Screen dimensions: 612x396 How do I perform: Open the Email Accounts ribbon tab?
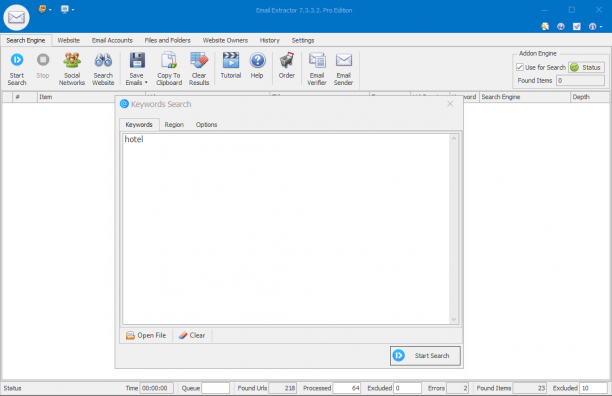112,40
